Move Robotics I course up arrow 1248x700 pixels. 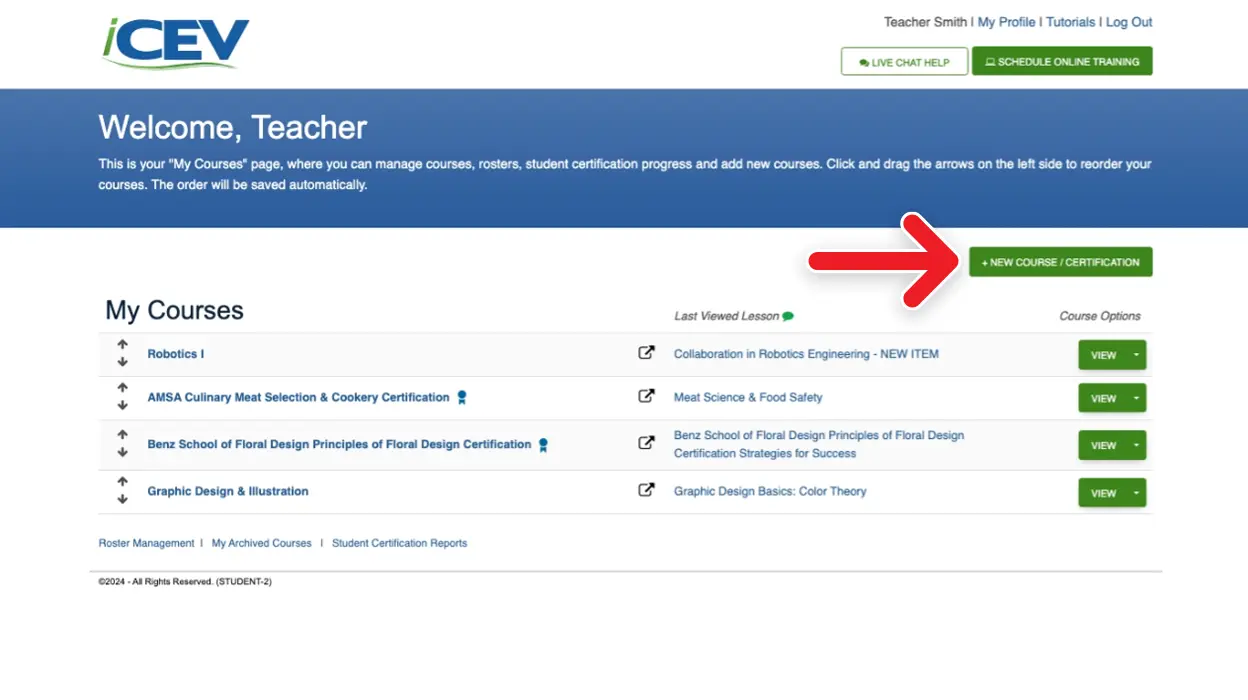point(122,345)
